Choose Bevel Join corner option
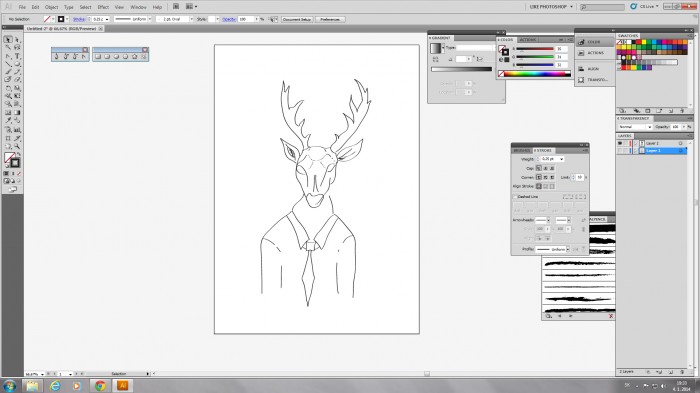700x393 pixels. [552, 177]
